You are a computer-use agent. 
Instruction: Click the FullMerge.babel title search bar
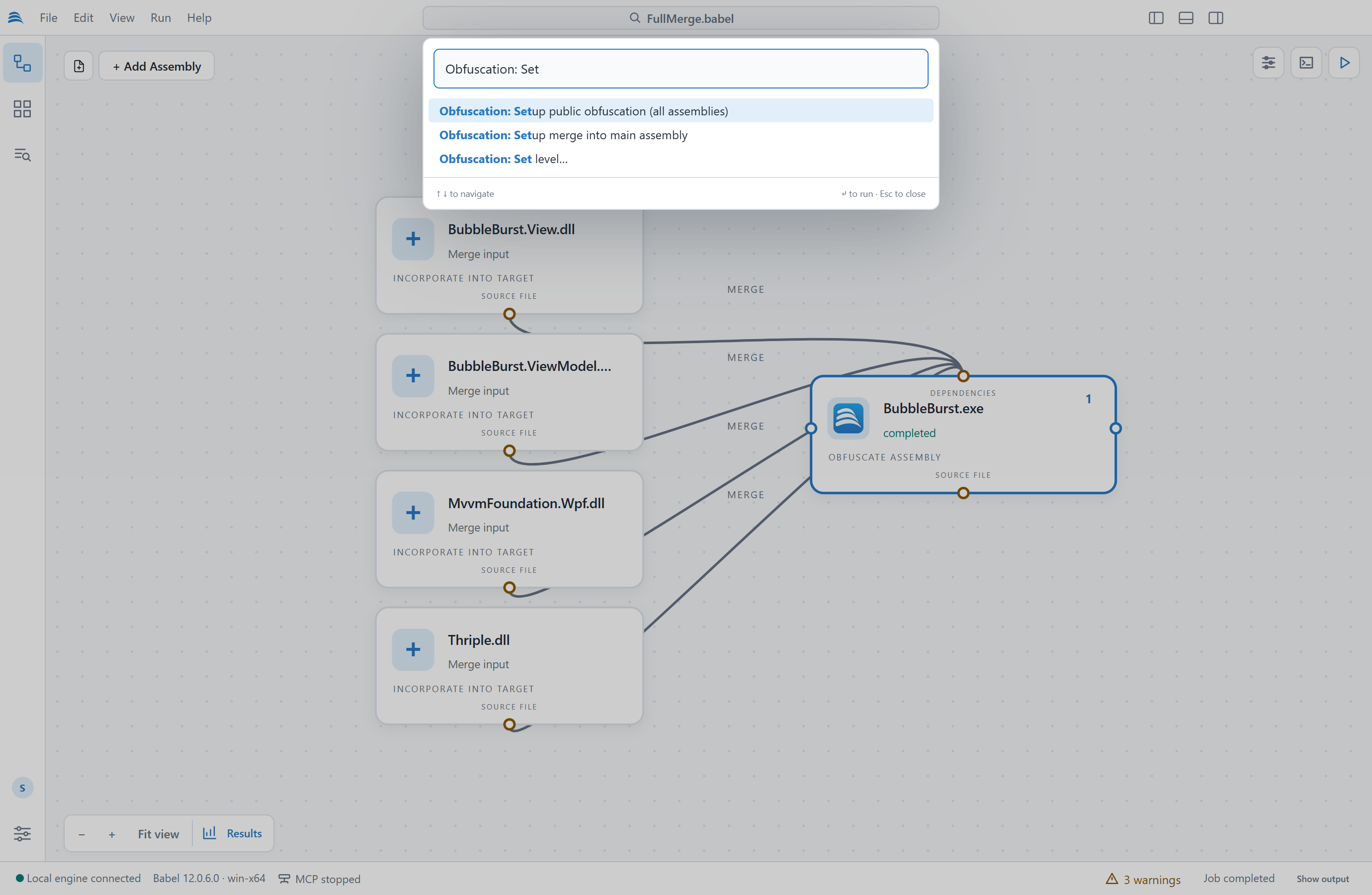tap(681, 18)
